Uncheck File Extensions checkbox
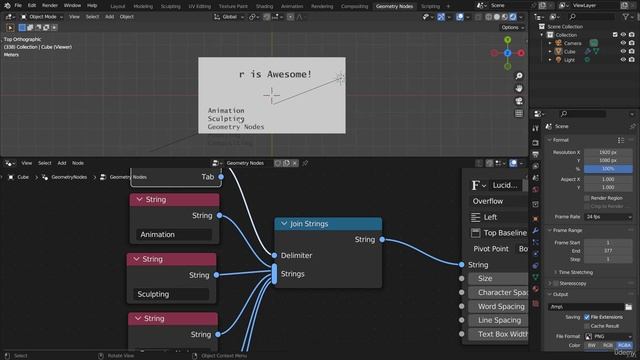Viewport: 640px width, 360px height. tap(587, 317)
